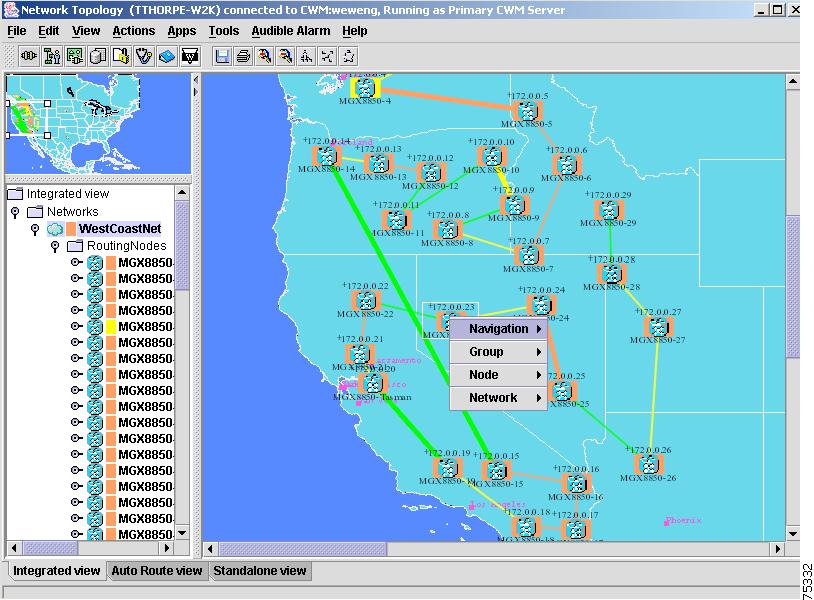Select node MGX8850-4 on the map
The height and width of the screenshot is (600, 814).
point(364,87)
